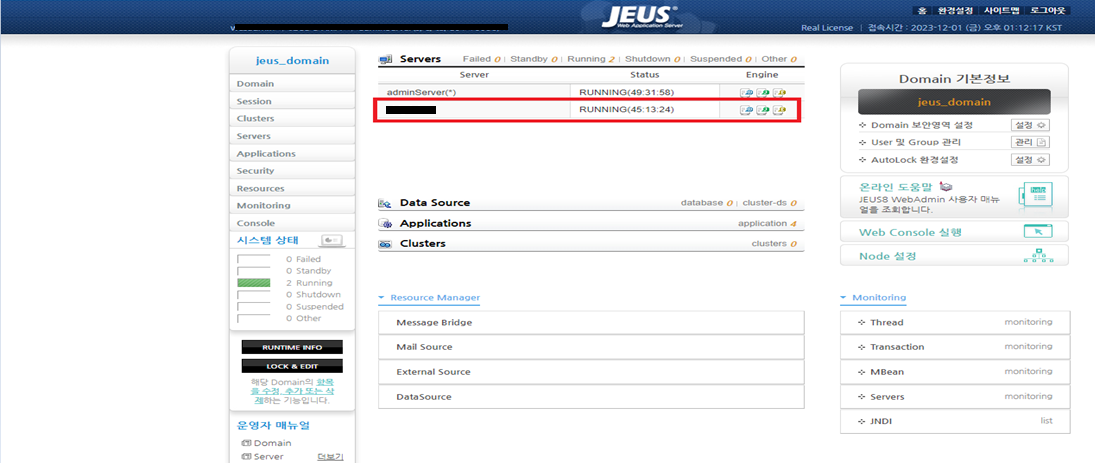
Task: Click the jeus_domain dark banner
Action: [x=954, y=102]
